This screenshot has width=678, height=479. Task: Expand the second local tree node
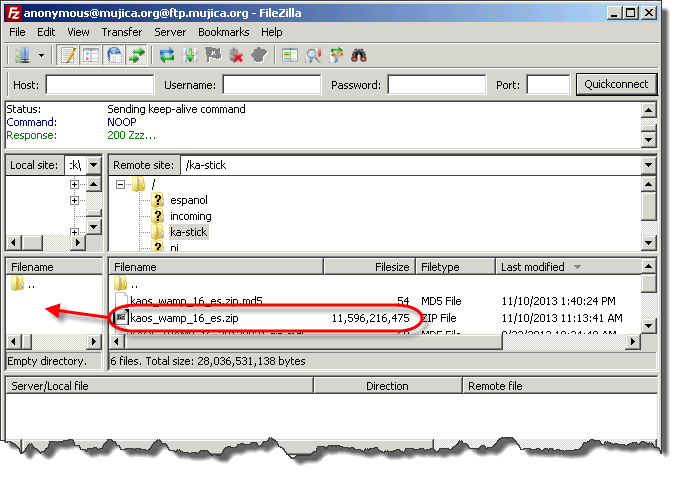[74, 201]
